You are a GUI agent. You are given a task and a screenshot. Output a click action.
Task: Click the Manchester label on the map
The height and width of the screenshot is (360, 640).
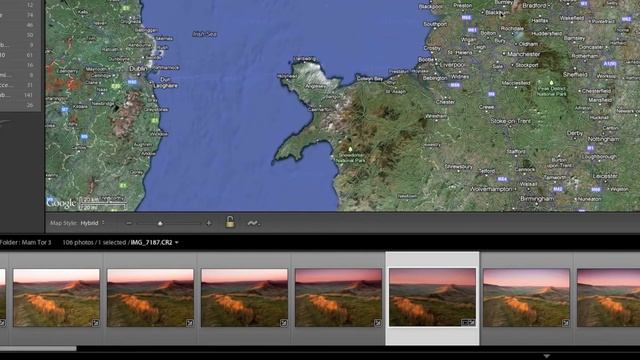coord(524,54)
